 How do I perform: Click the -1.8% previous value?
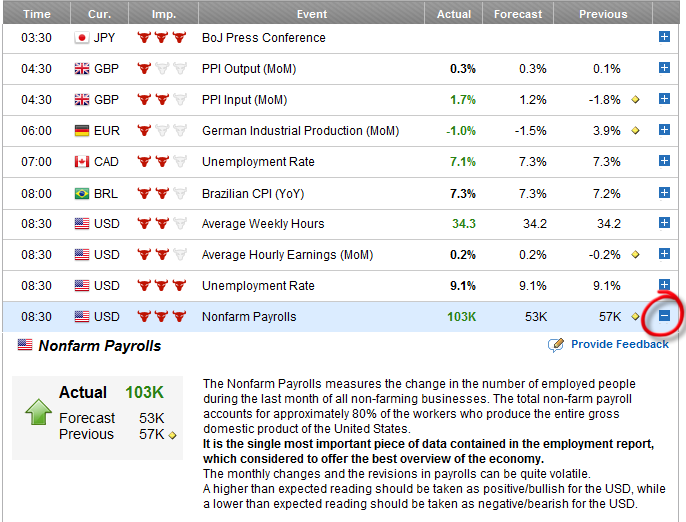tap(604, 100)
